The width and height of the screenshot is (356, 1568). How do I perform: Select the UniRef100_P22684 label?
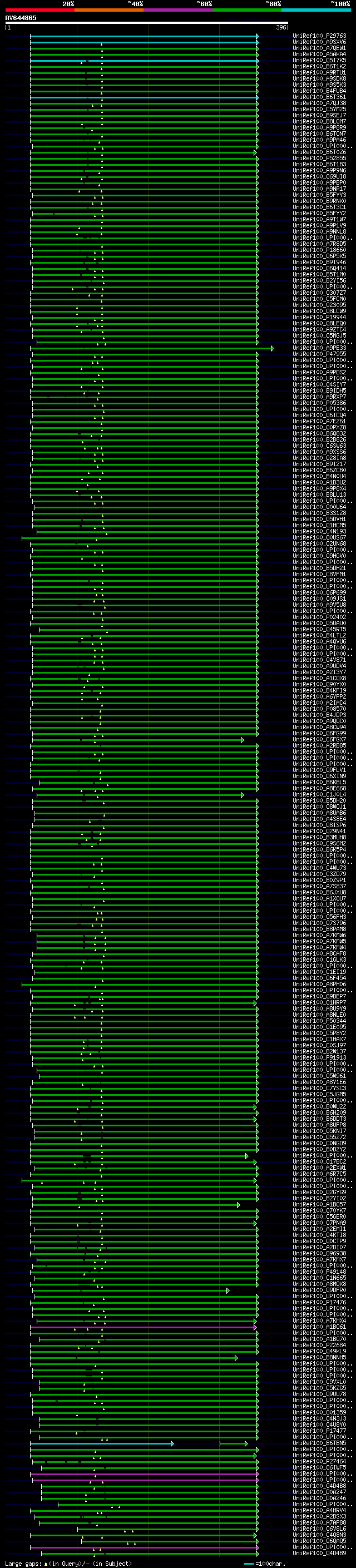point(319,1345)
